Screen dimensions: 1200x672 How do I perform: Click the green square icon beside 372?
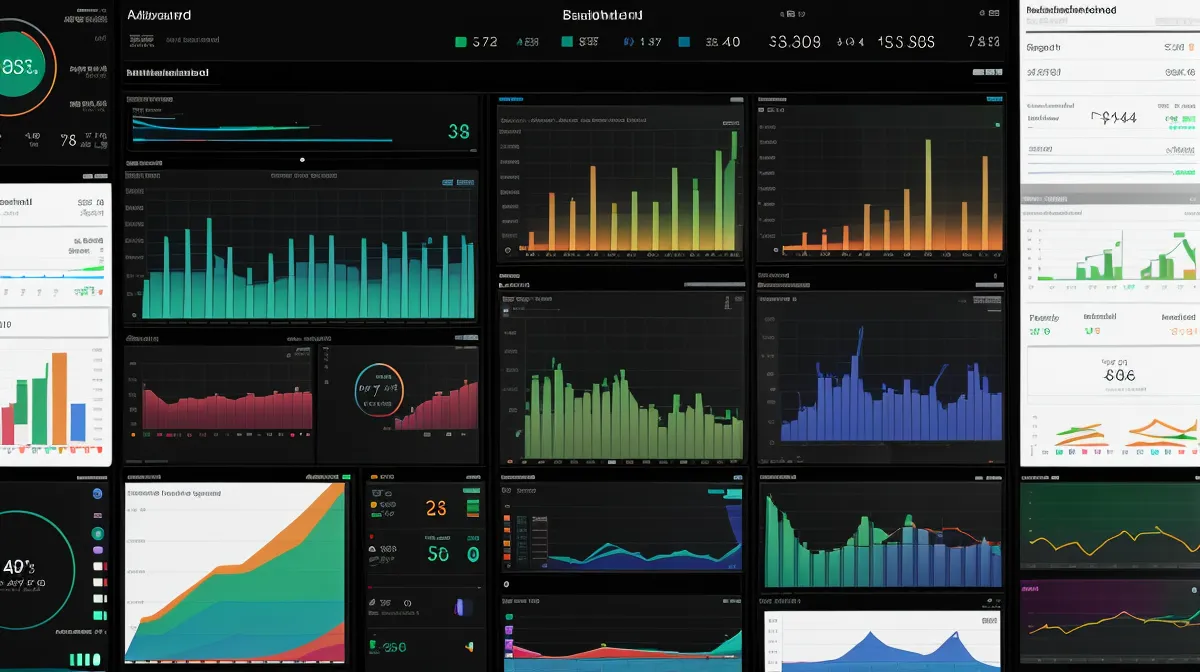(x=461, y=42)
